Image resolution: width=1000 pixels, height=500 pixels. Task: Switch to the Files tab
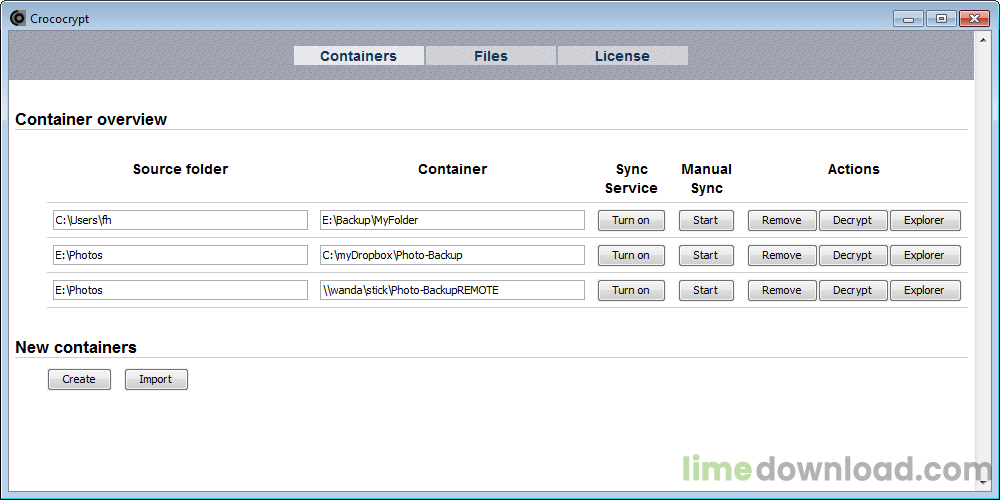point(490,56)
